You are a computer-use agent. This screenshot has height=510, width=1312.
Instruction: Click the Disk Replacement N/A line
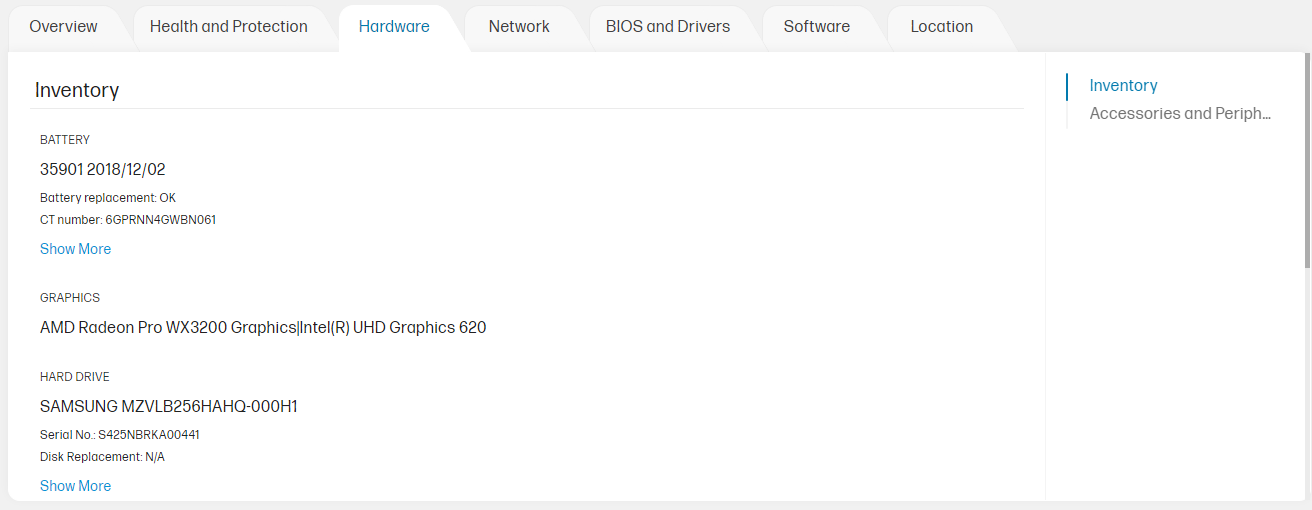(x=102, y=457)
